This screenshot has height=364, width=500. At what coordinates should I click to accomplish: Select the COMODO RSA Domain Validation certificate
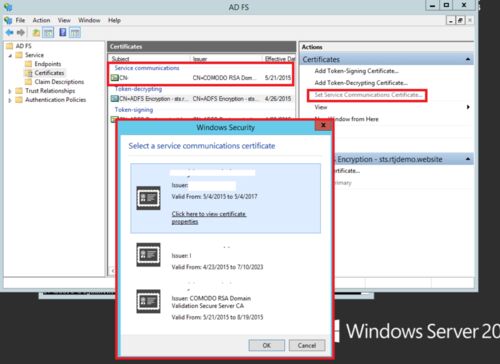coord(225,302)
